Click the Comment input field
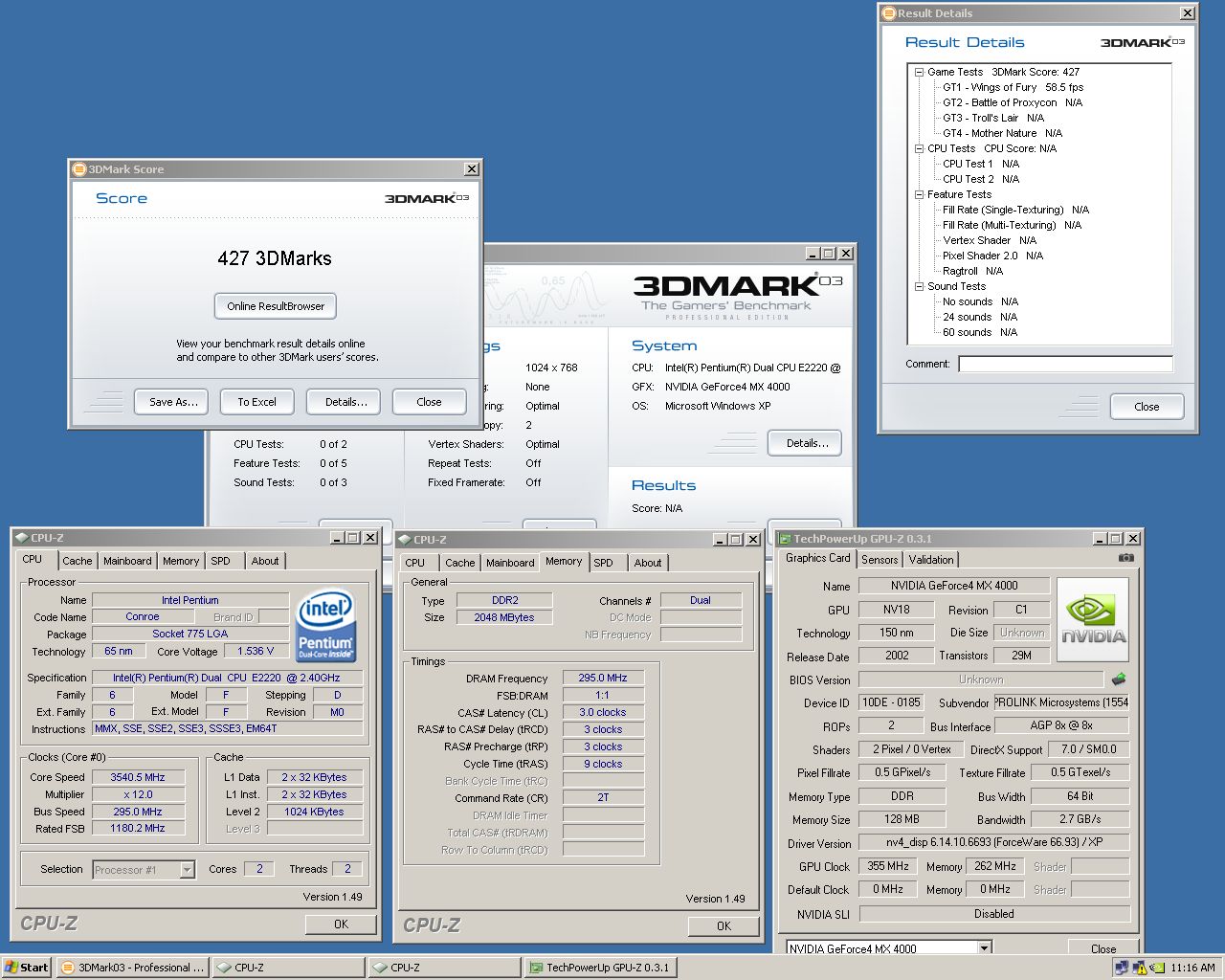Viewport: 1225px width, 980px height. (x=1065, y=364)
